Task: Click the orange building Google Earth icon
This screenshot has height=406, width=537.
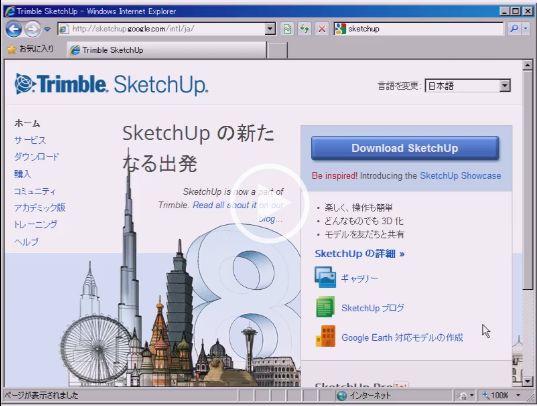Action: tap(325, 336)
